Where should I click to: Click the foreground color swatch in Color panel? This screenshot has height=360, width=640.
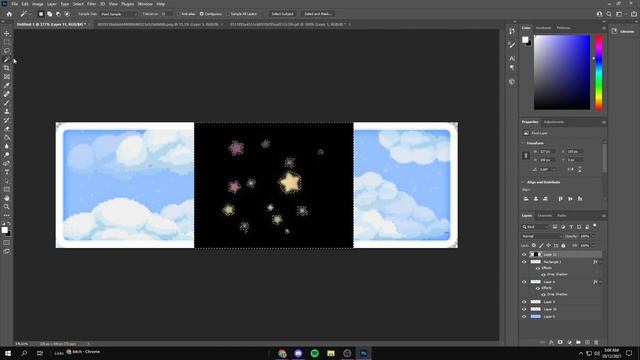point(525,40)
